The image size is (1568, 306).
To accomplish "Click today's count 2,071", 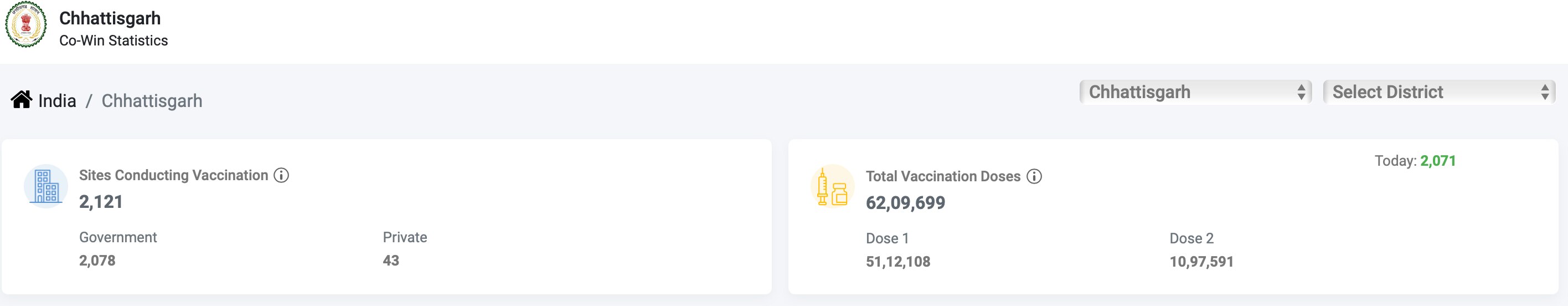I will tap(1438, 161).
